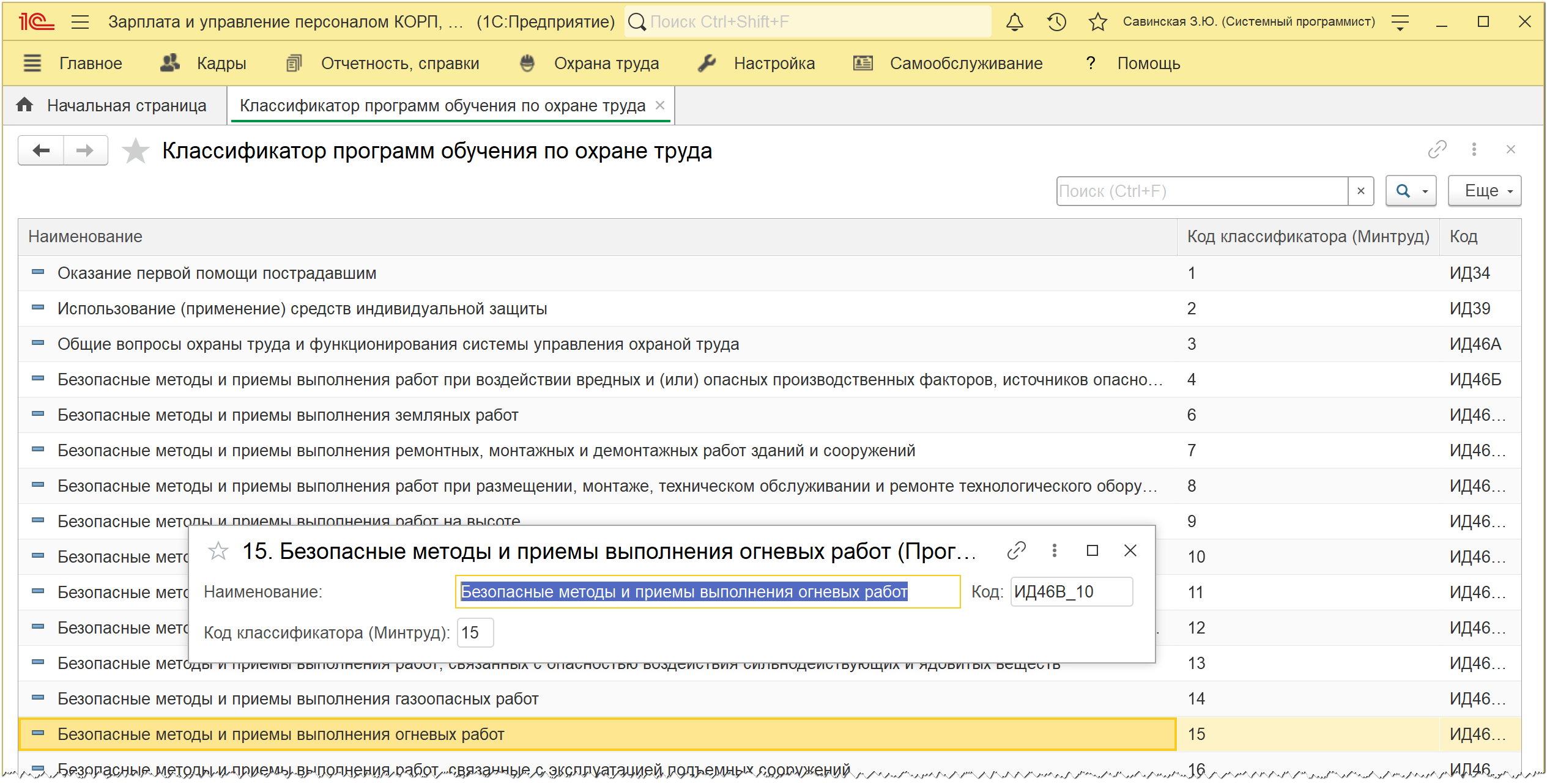Clear the list search field

click(1360, 191)
